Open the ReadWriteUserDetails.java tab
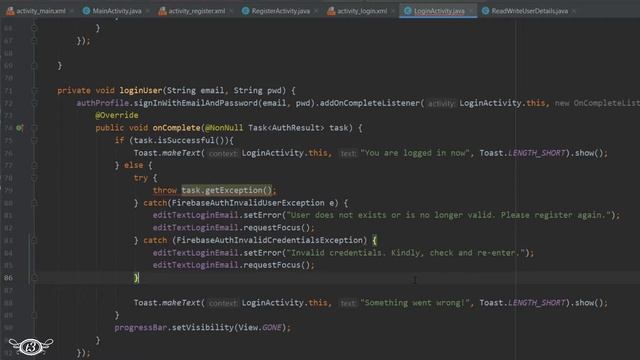This screenshot has width=640, height=360. [525, 11]
